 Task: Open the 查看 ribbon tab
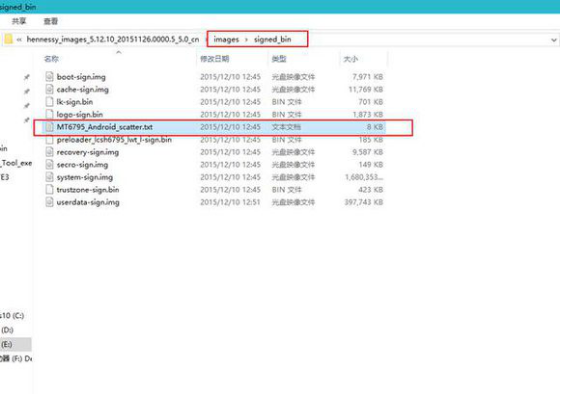coord(51,21)
